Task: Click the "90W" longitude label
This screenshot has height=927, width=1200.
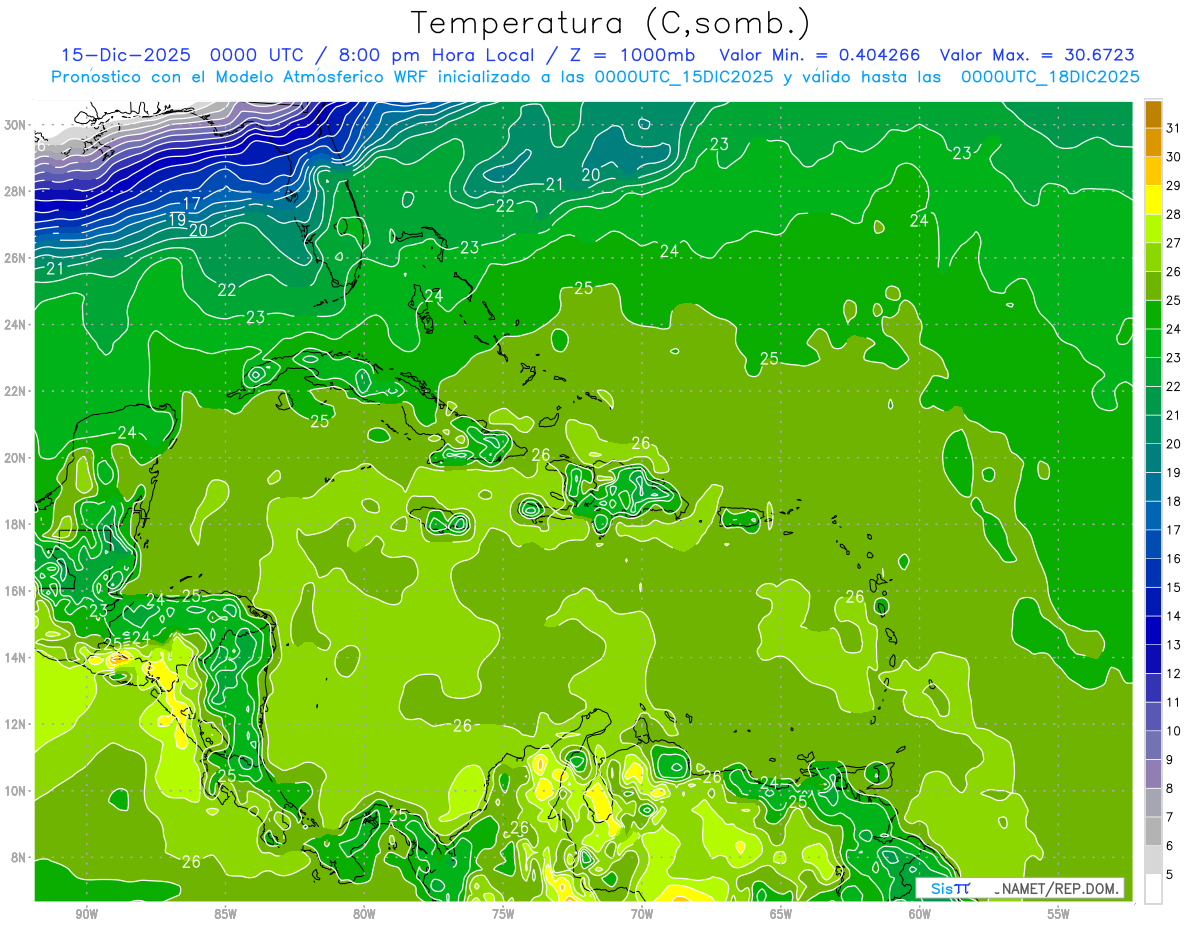Action: [x=86, y=914]
